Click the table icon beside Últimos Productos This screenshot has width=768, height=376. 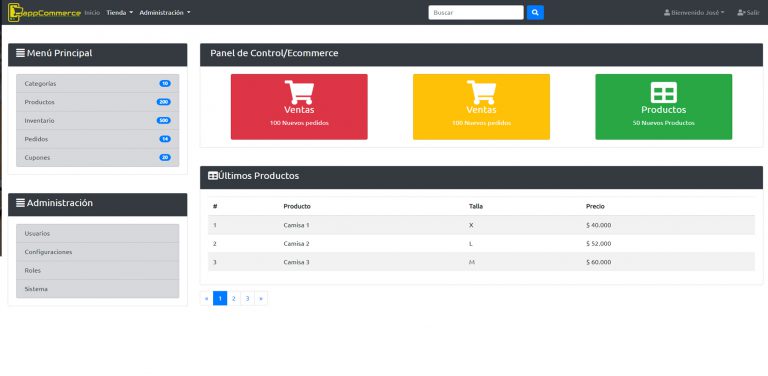tap(213, 176)
